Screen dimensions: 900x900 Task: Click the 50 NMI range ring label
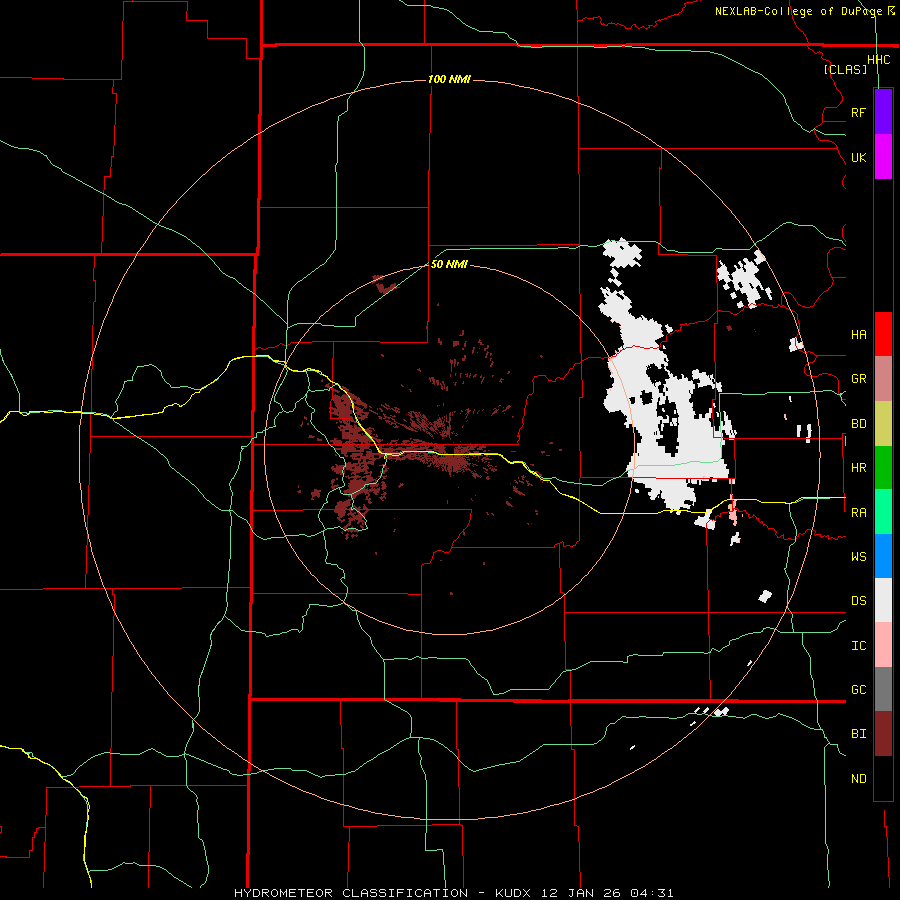coord(449,264)
